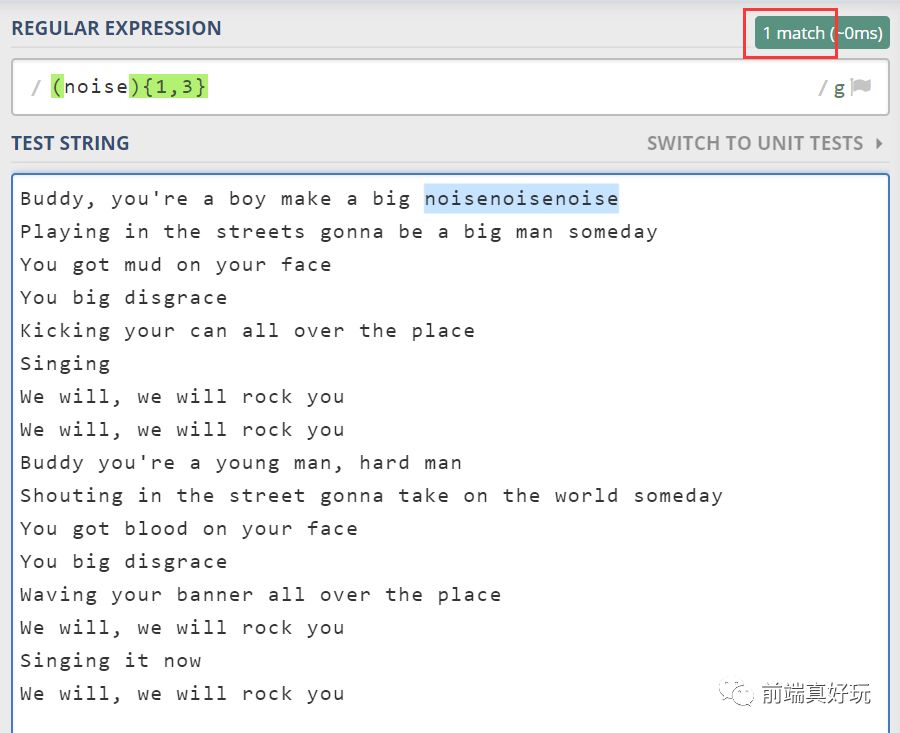
Task: Click the g flag indicator
Action: point(839,88)
